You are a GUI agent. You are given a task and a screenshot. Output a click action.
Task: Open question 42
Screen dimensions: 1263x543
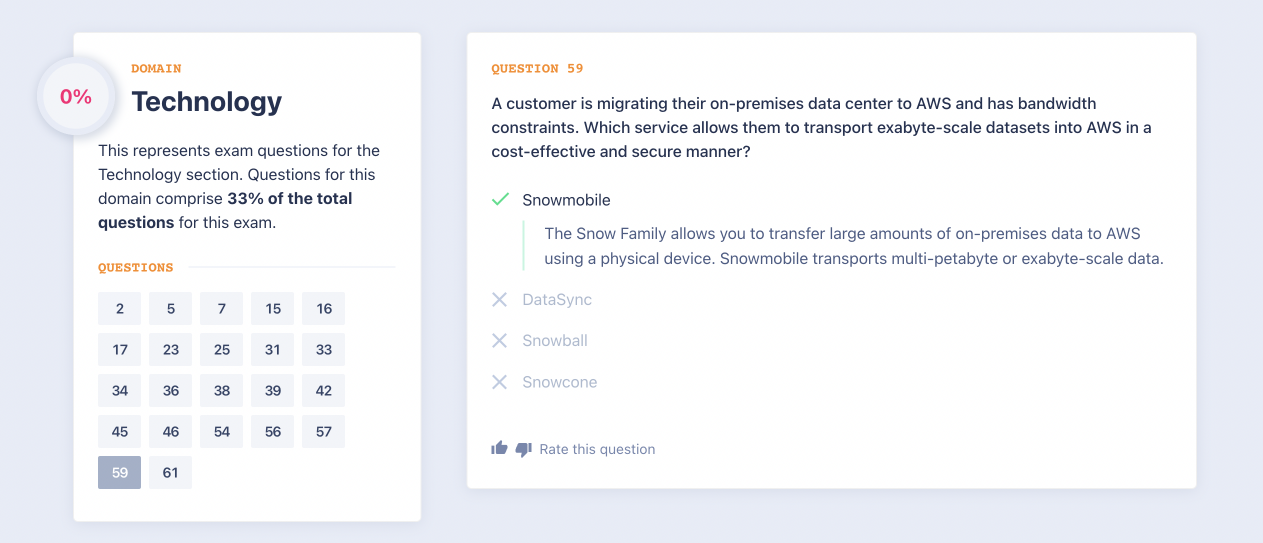[x=324, y=390]
